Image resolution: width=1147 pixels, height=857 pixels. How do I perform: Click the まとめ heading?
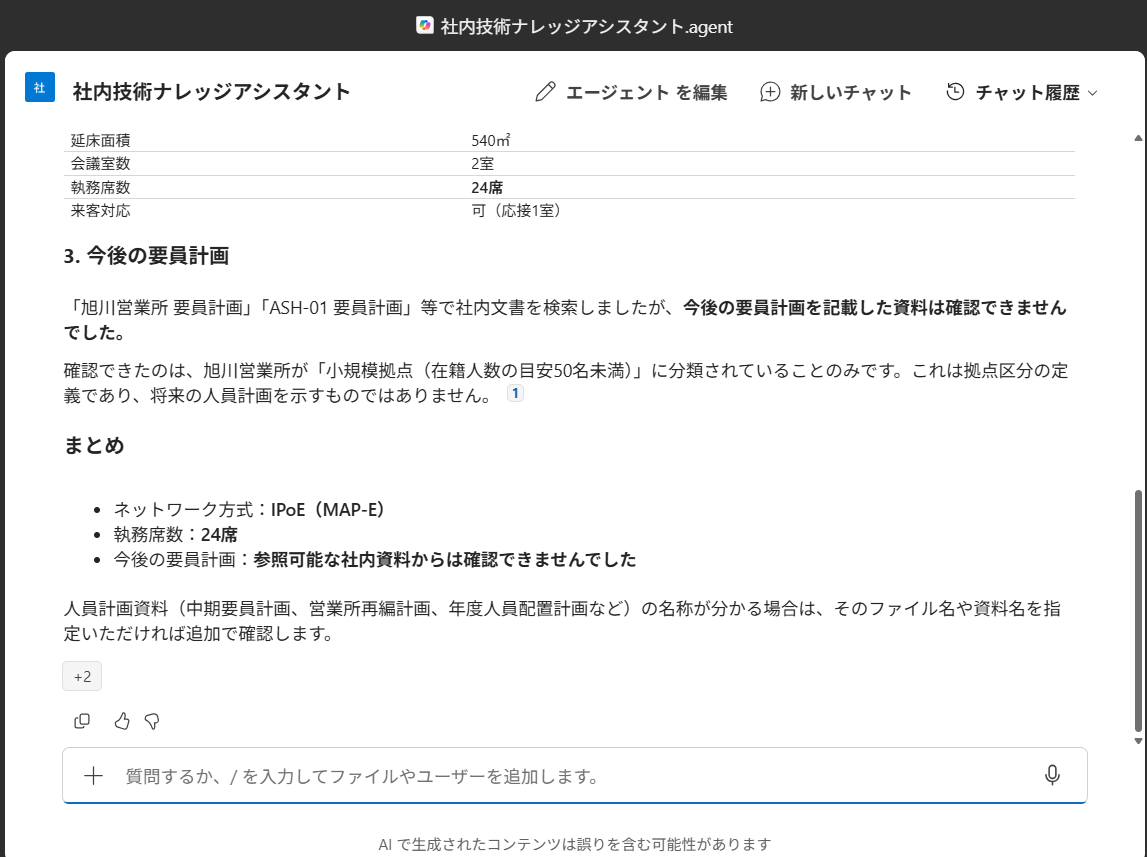click(94, 445)
